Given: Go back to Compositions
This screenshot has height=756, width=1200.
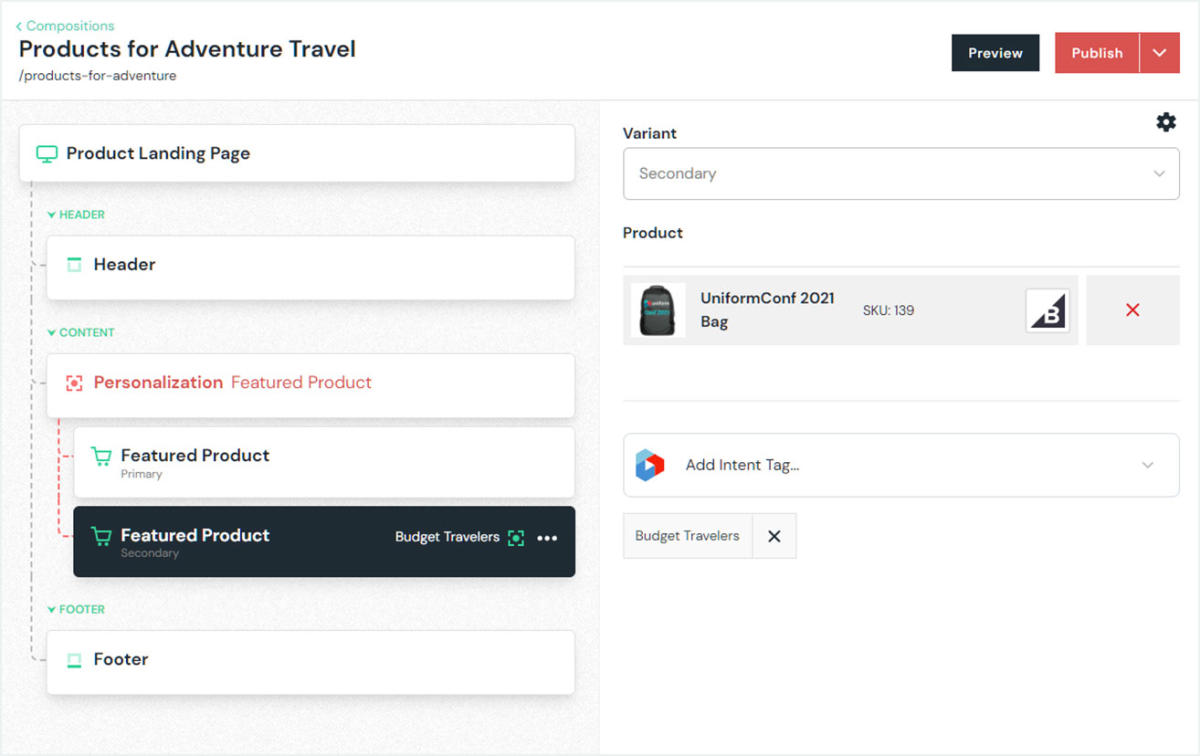Looking at the screenshot, I should 65,26.
